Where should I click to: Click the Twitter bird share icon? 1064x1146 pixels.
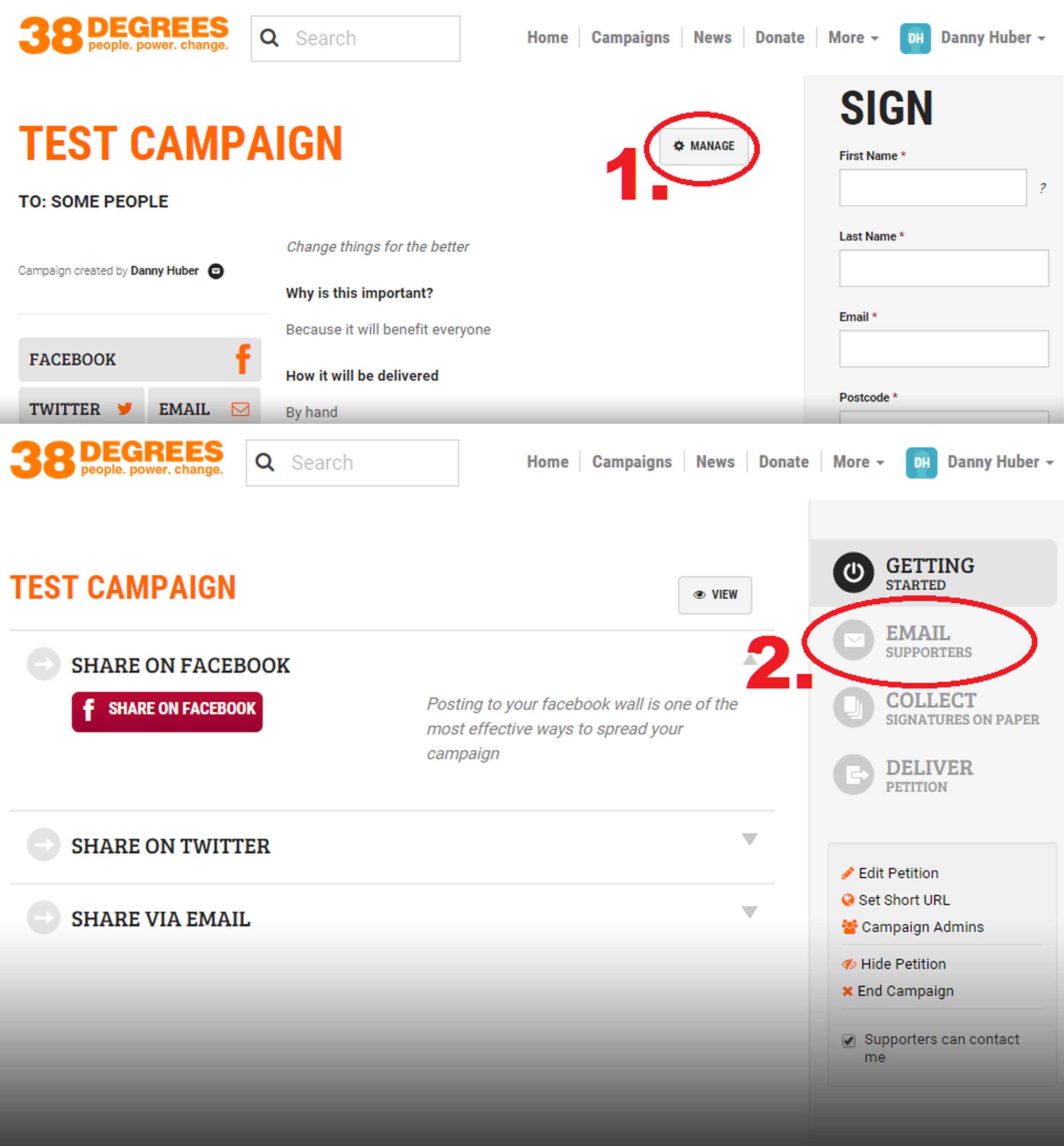point(124,409)
